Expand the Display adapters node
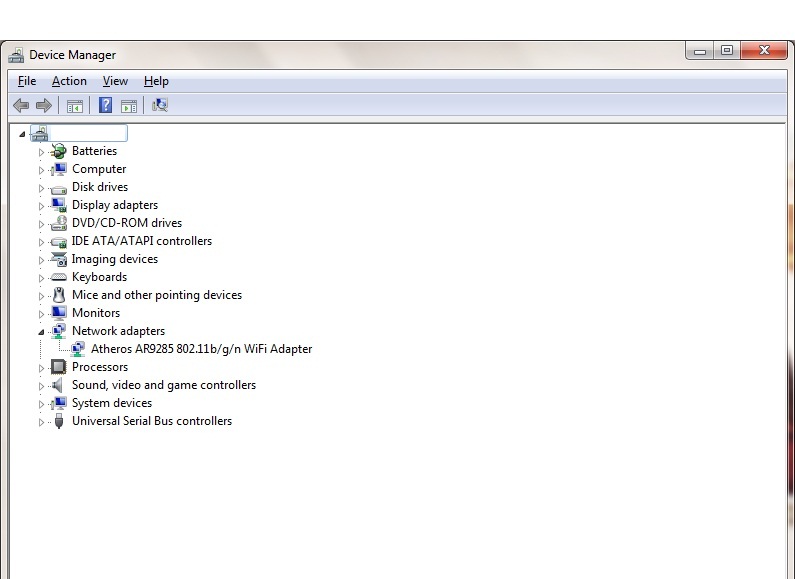Screen dimensions: 795x579 pos(42,206)
